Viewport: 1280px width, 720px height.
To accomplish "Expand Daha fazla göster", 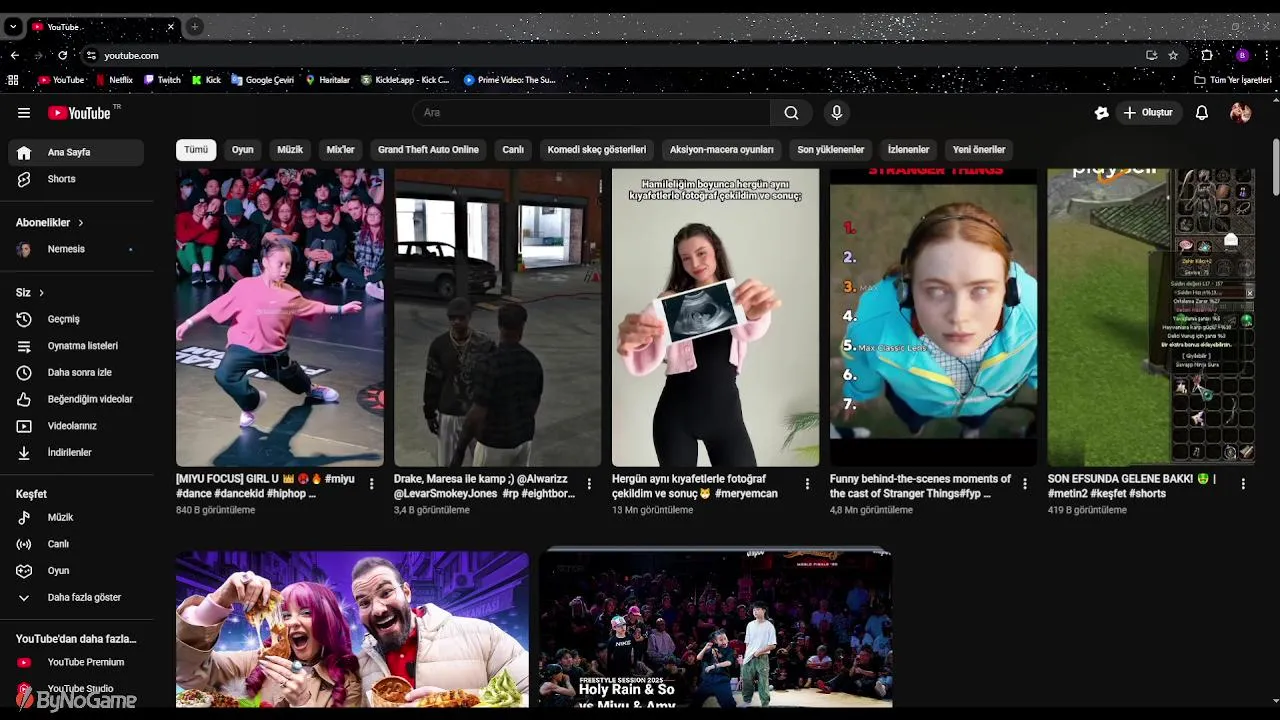I will [76, 597].
